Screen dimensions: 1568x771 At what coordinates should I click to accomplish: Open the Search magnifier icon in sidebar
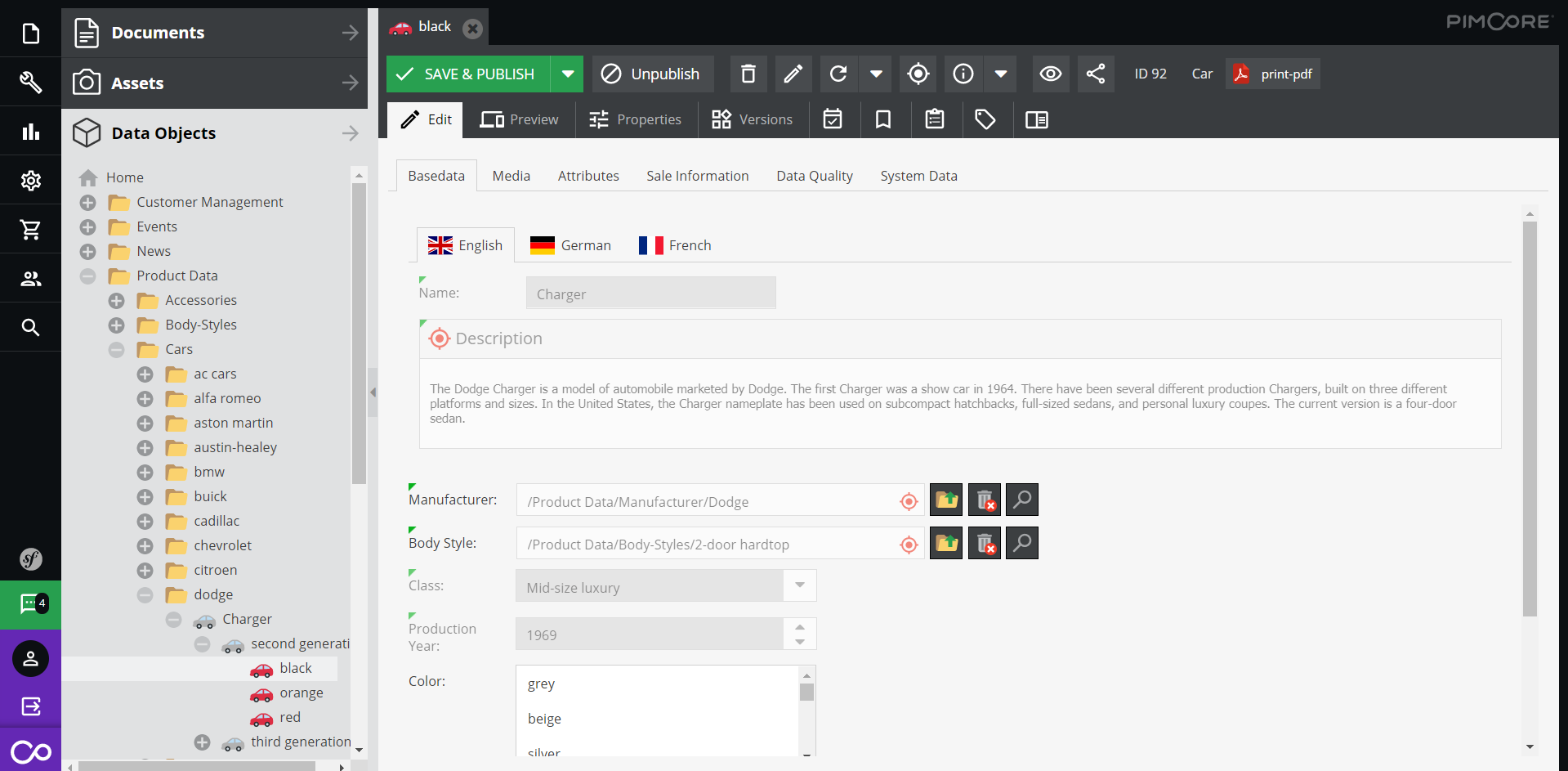click(30, 328)
